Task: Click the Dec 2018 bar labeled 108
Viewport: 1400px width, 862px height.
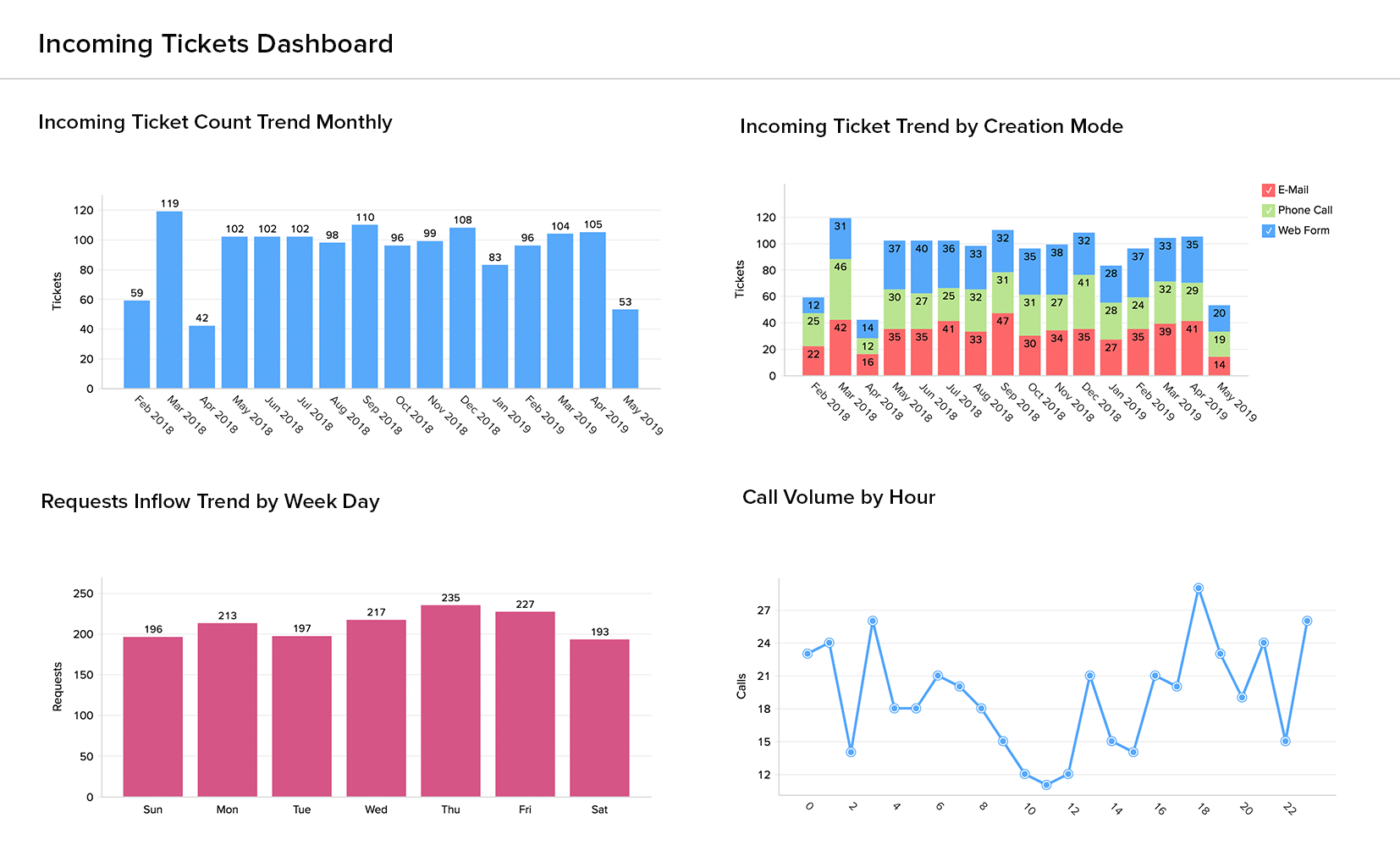Action: click(462, 308)
